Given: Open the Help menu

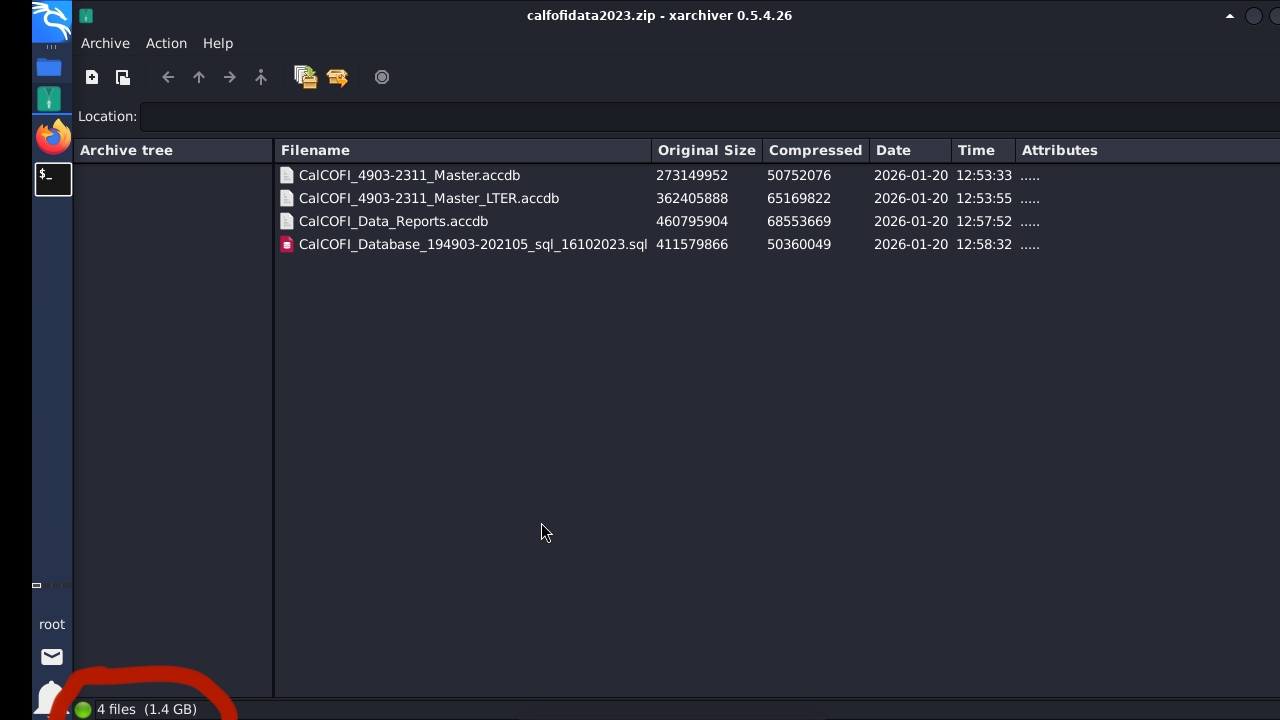Looking at the screenshot, I should 217,43.
